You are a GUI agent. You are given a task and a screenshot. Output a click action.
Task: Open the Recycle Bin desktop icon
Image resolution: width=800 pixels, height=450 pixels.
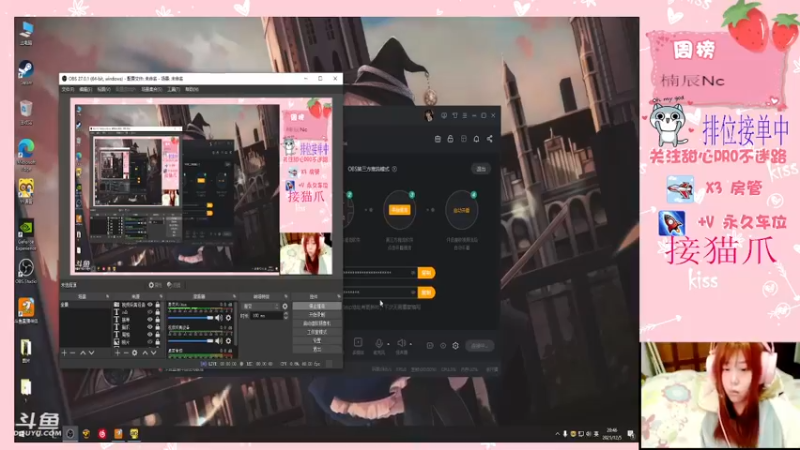(x=26, y=112)
